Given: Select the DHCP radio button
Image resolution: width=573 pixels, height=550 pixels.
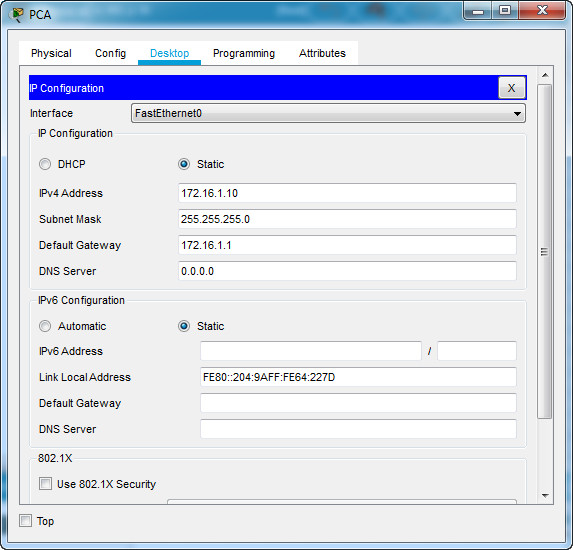Looking at the screenshot, I should click(45, 164).
